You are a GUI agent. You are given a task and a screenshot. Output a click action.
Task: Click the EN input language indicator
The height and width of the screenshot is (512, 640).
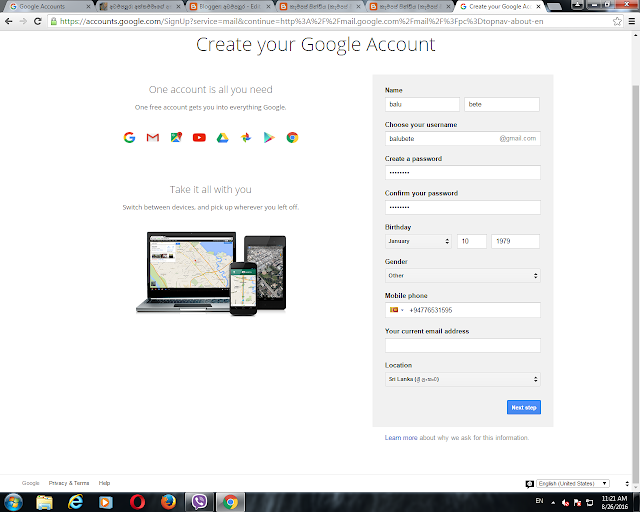(x=539, y=501)
